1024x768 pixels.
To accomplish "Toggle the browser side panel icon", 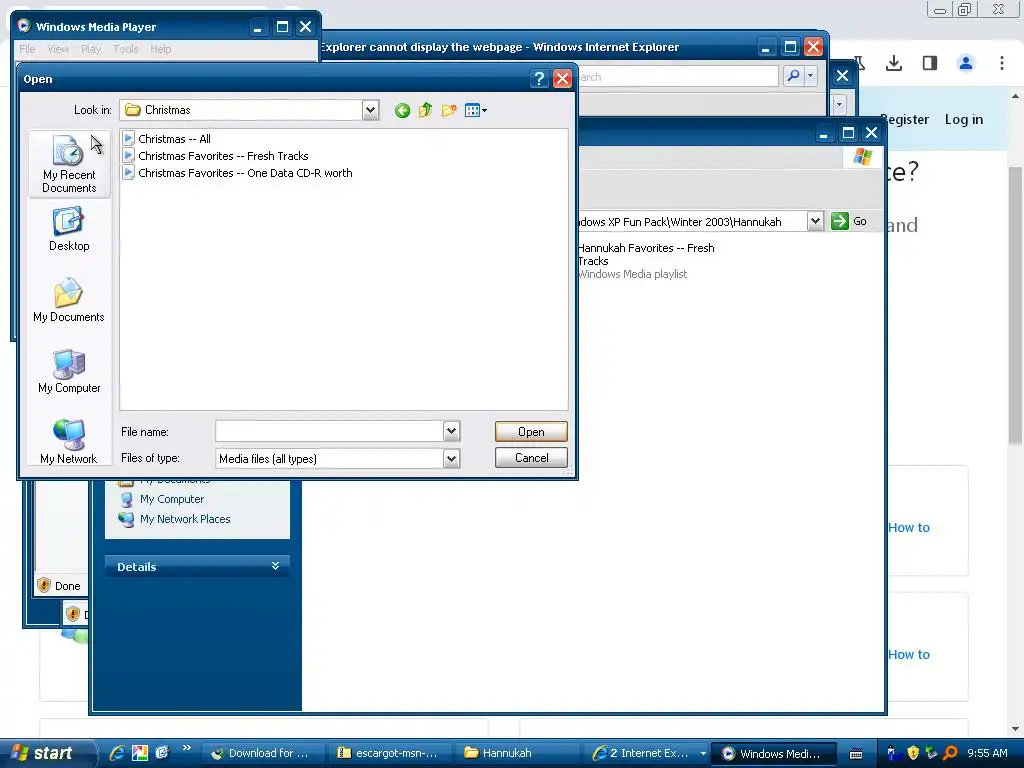I will click(x=930, y=63).
